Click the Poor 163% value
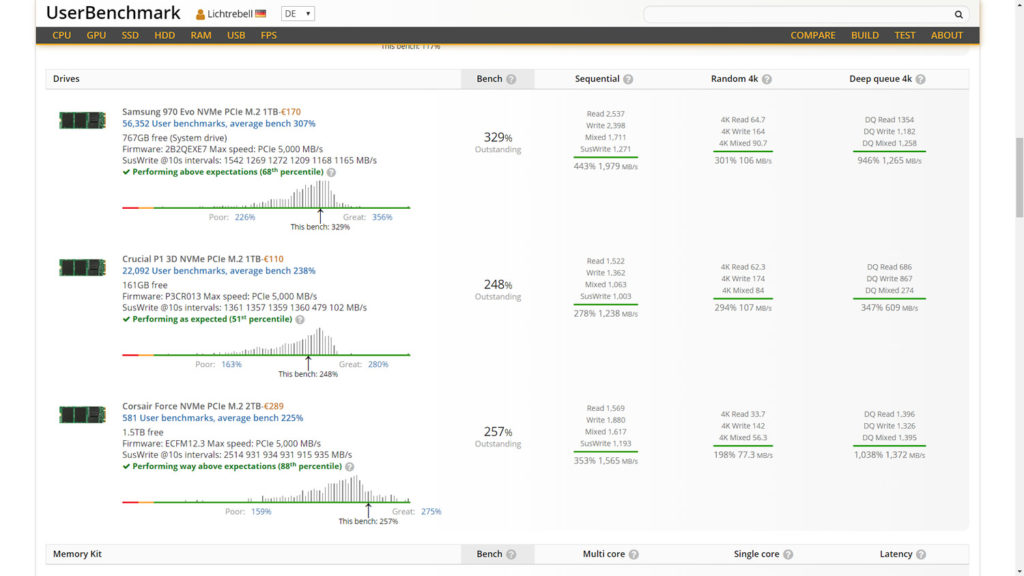1024x576 pixels. 231,364
